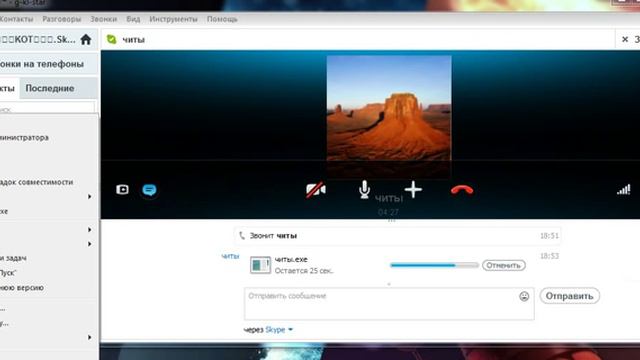Cancel the file transfer with Отменить
The height and width of the screenshot is (360, 640).
[504, 265]
